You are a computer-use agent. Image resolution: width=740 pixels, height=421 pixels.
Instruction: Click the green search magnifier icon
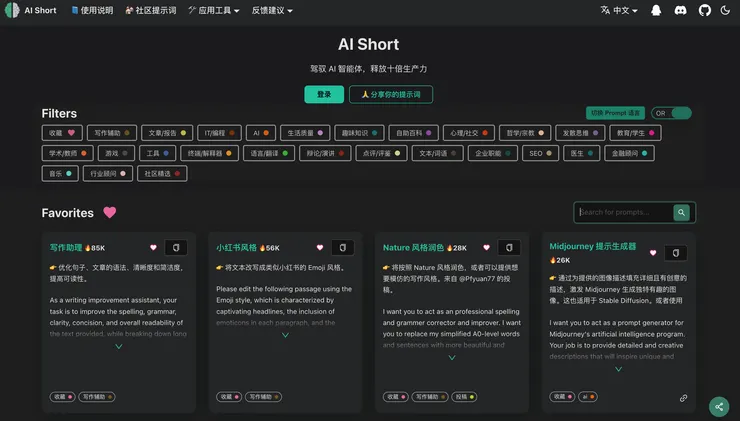681,212
